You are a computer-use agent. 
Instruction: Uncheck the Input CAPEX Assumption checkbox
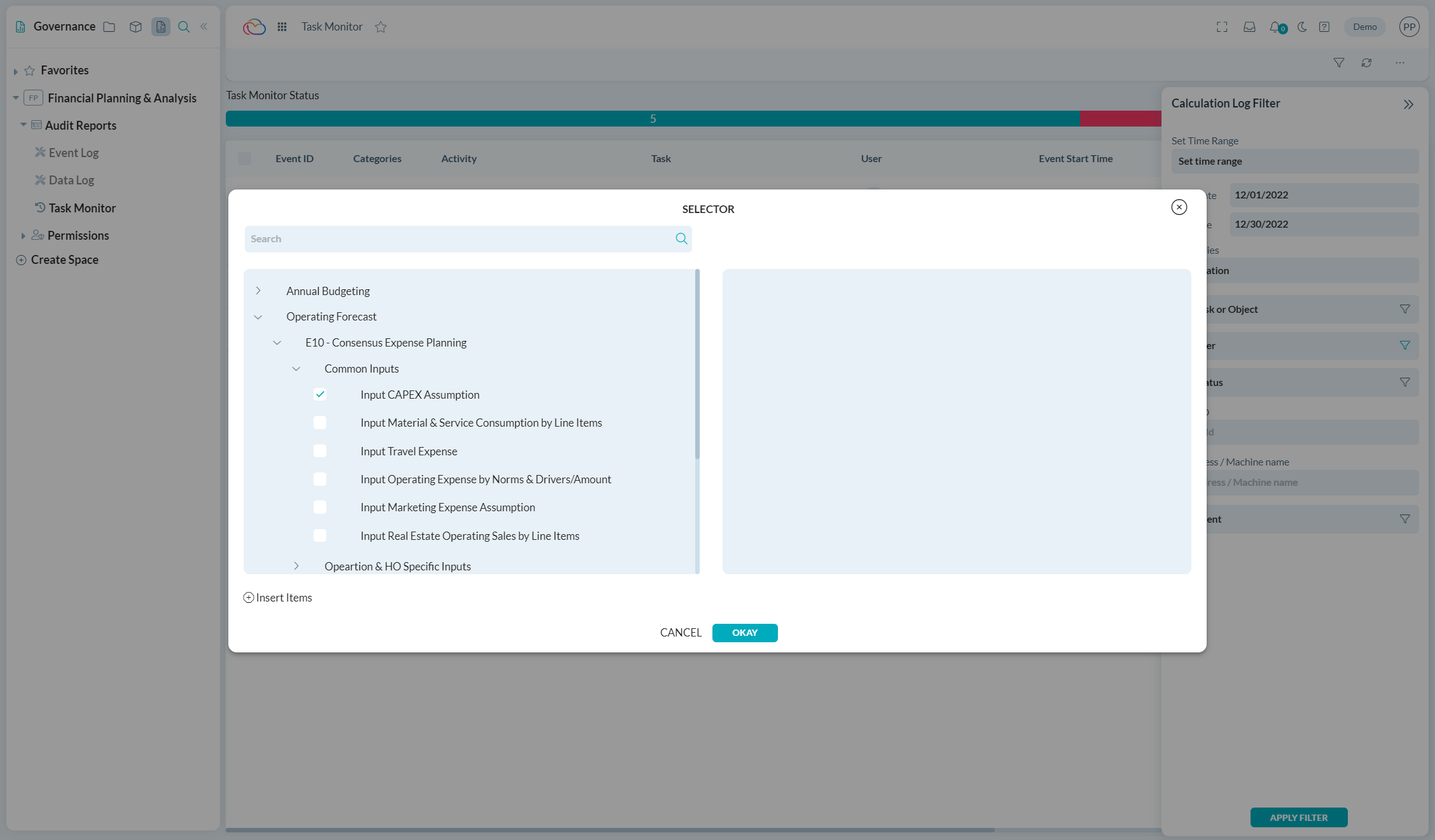320,394
